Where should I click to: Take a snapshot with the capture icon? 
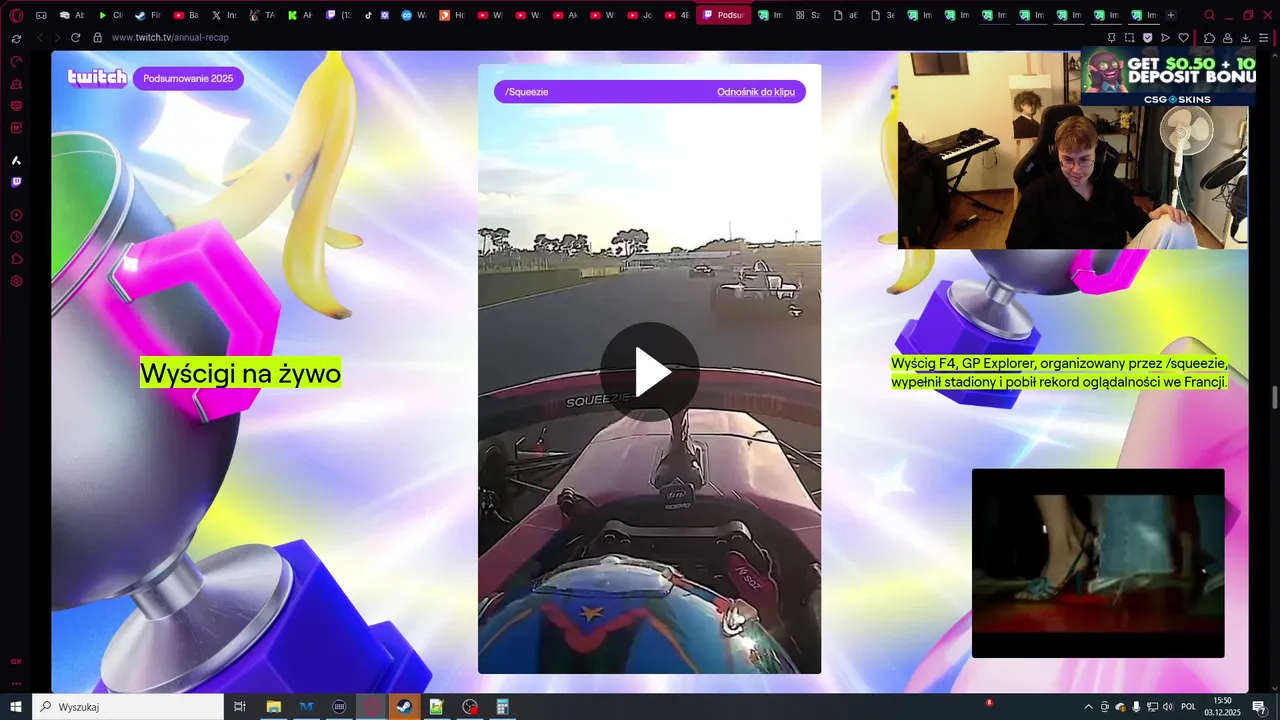1129,37
